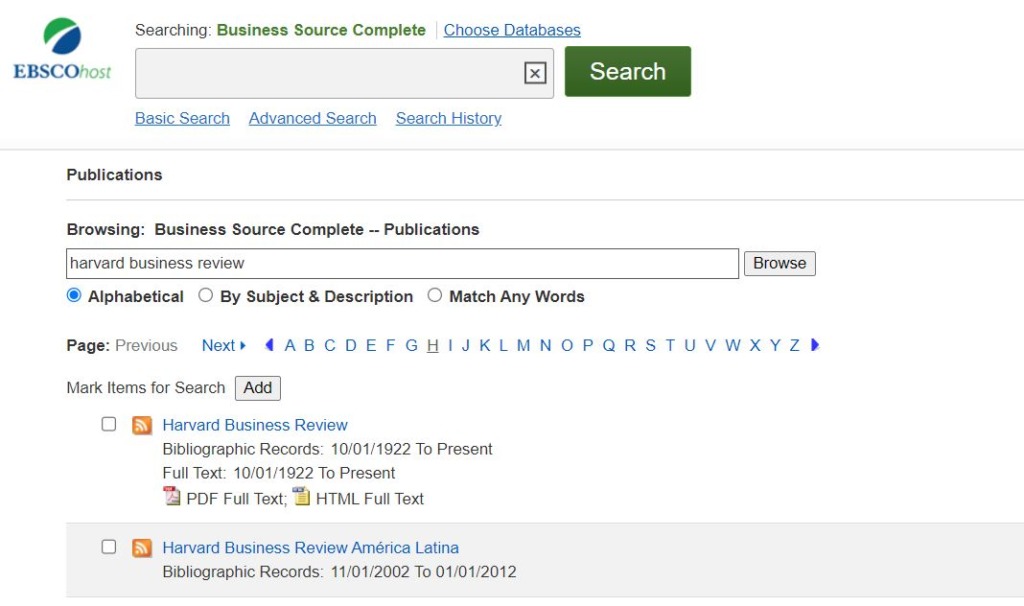1024x606 pixels.
Task: Click left arrow before letter A
Action: (x=269, y=345)
